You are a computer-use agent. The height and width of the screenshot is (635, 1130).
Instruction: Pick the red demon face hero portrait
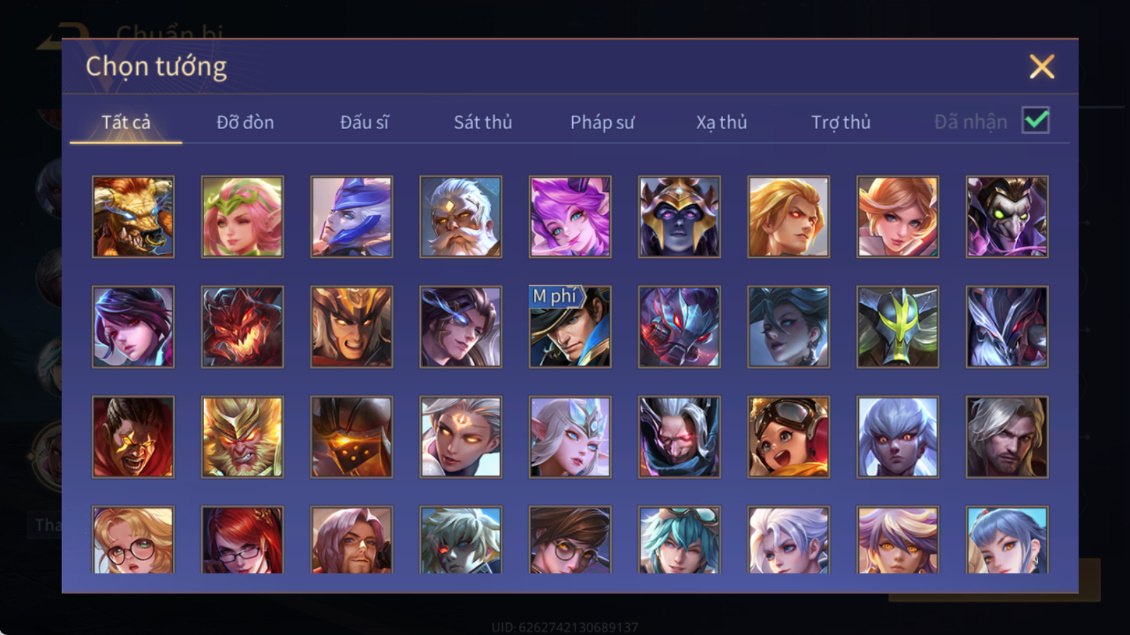[242, 327]
